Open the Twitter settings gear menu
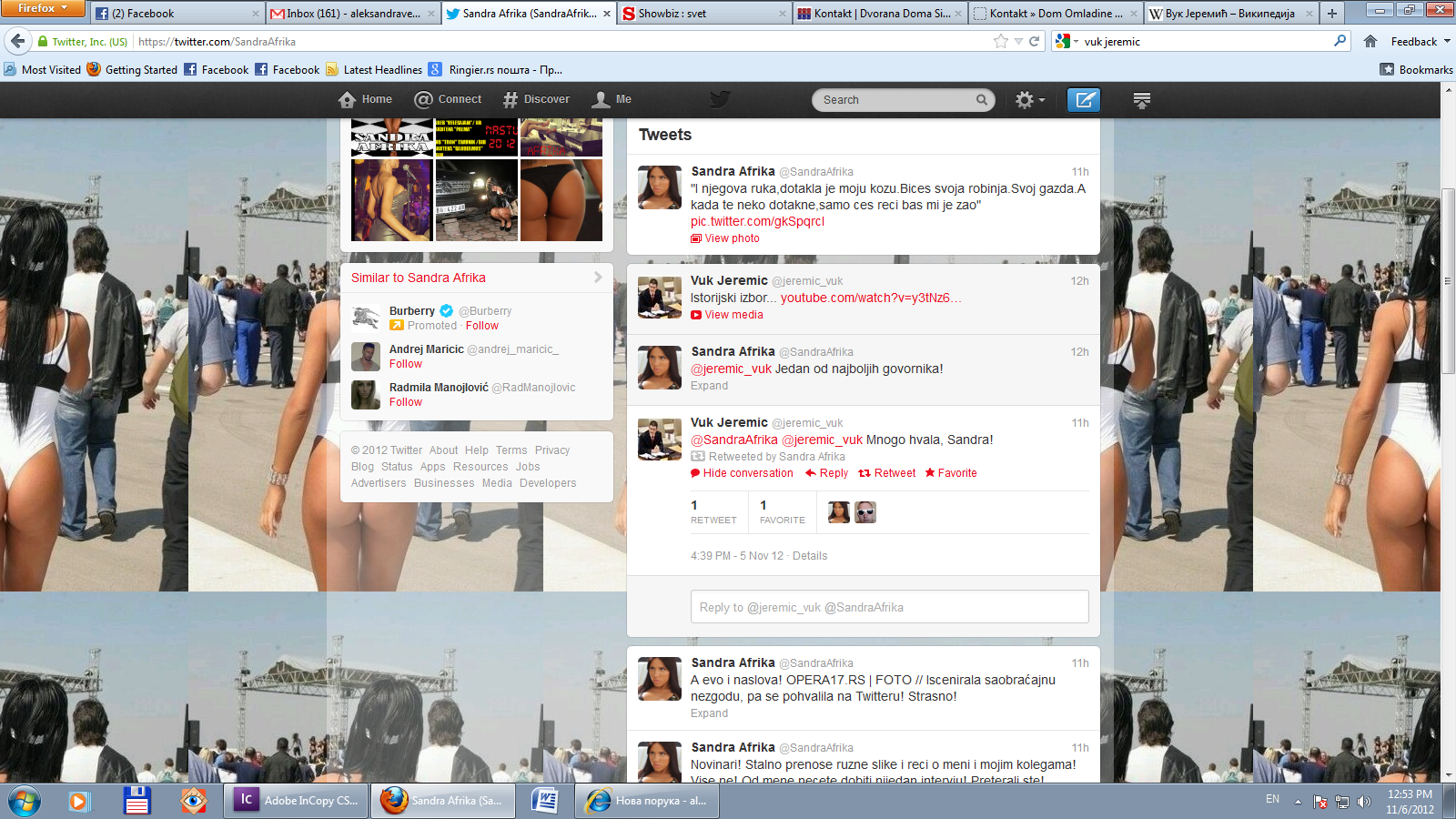Screen dimensions: 1456x819 (x=1029, y=100)
